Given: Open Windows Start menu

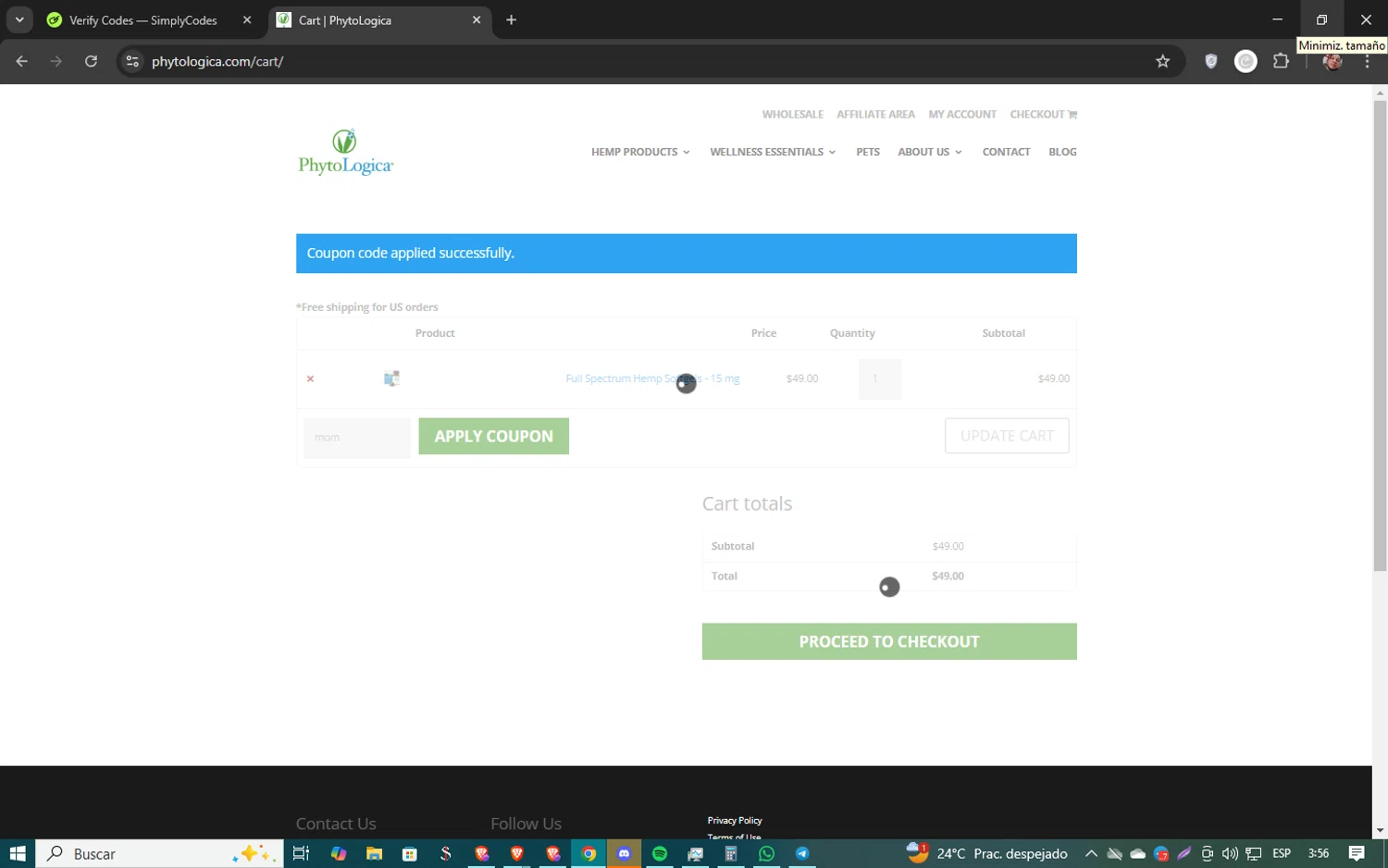Looking at the screenshot, I should coord(18,853).
